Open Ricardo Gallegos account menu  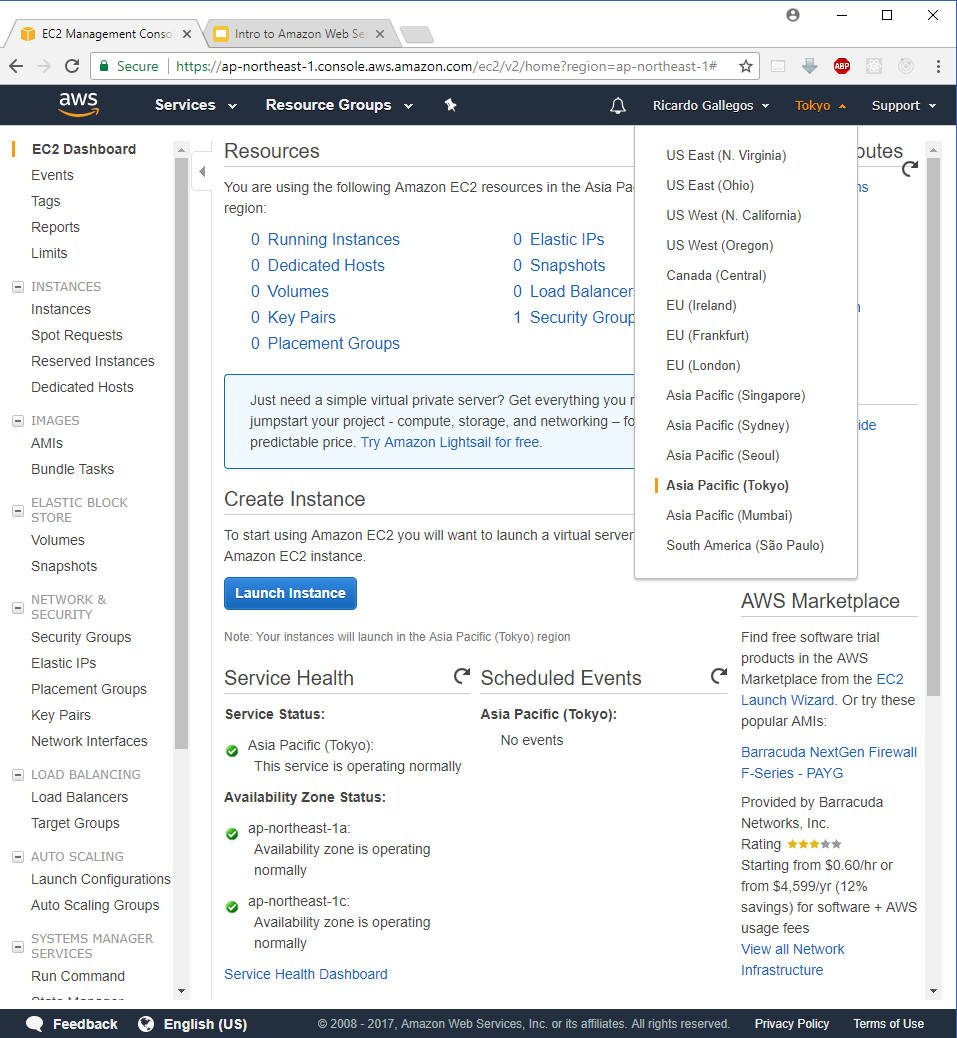711,105
